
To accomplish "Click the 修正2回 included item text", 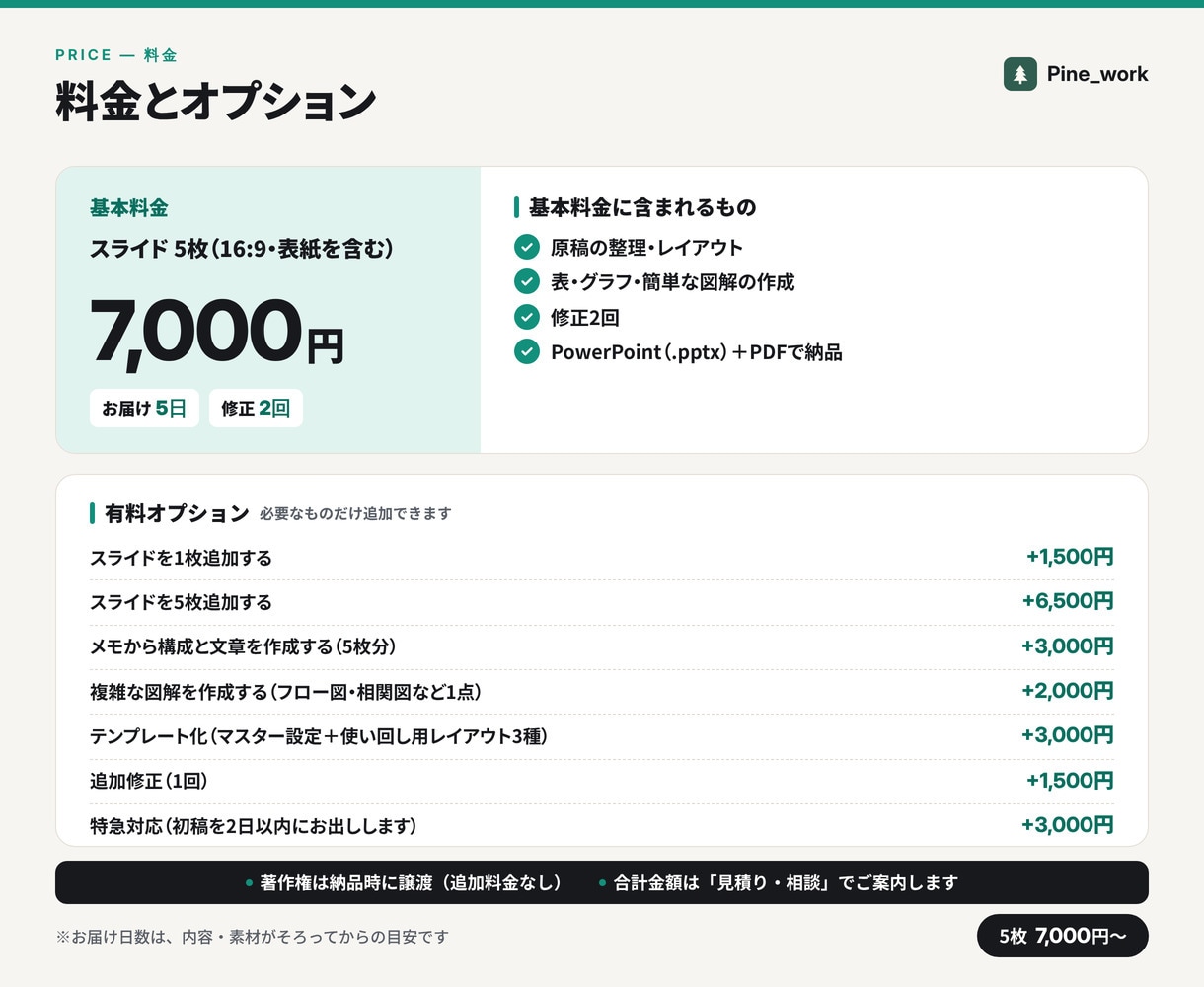I will pos(585,317).
